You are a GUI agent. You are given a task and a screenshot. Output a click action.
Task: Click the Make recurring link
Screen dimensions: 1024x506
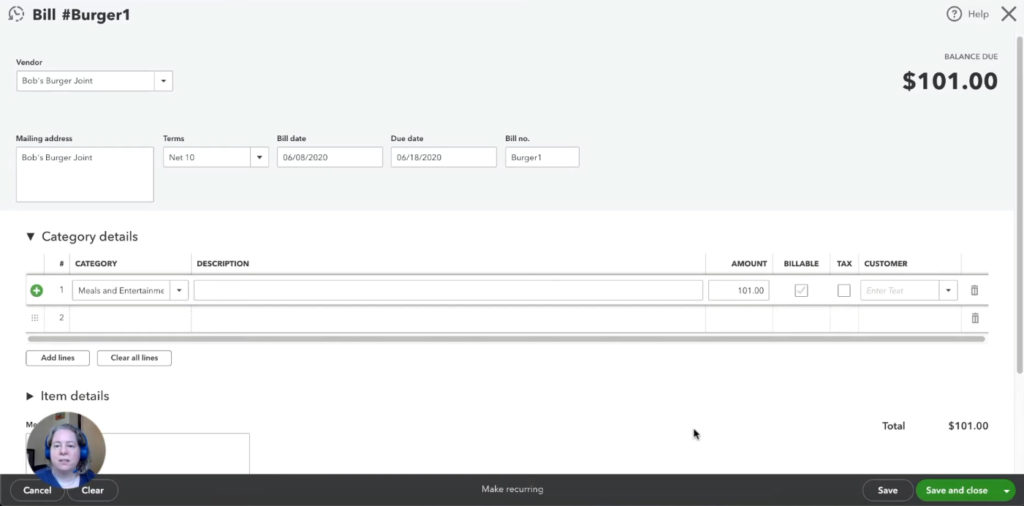(512, 490)
